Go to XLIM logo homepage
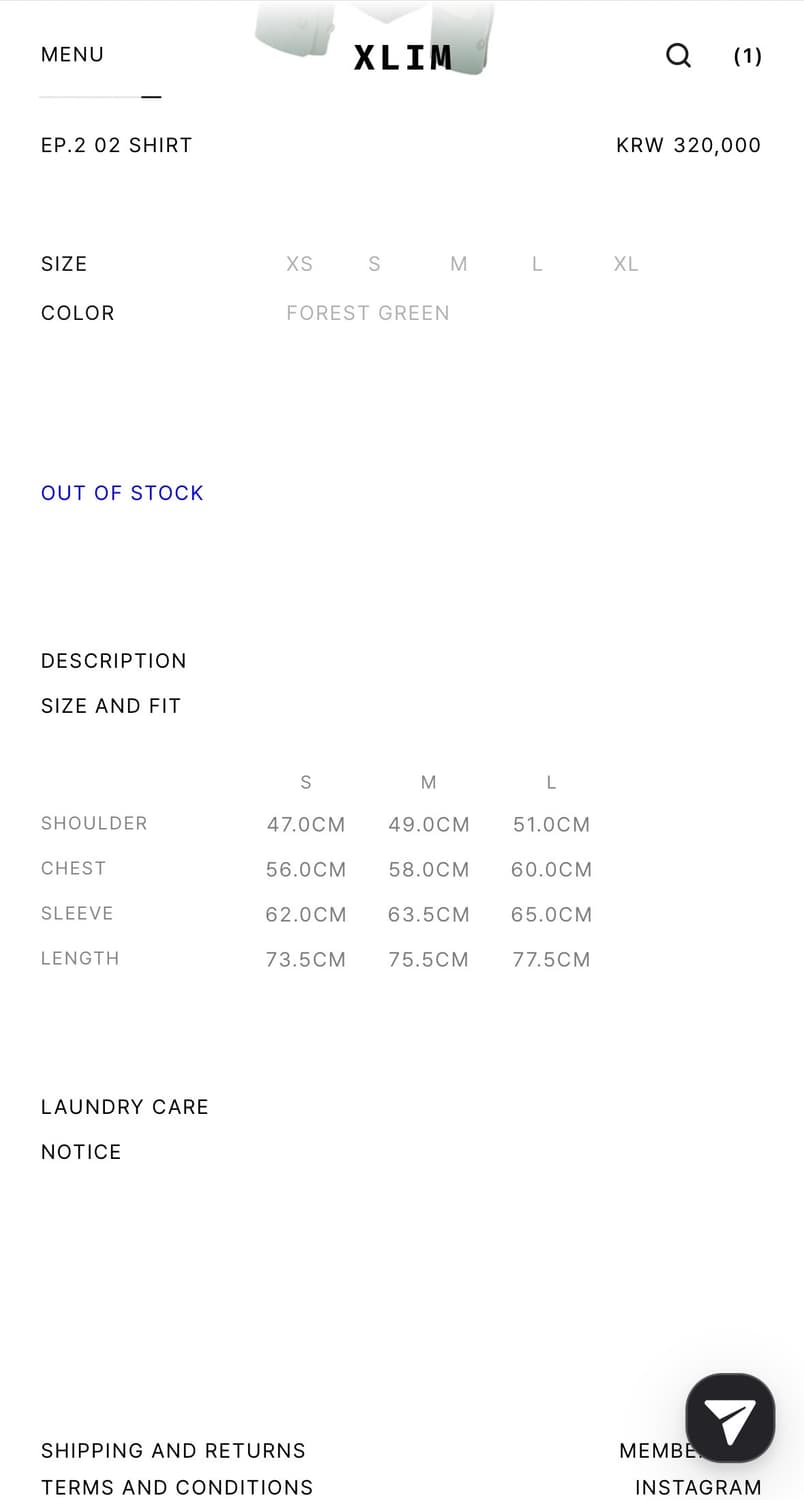The image size is (804, 1500). [402, 57]
